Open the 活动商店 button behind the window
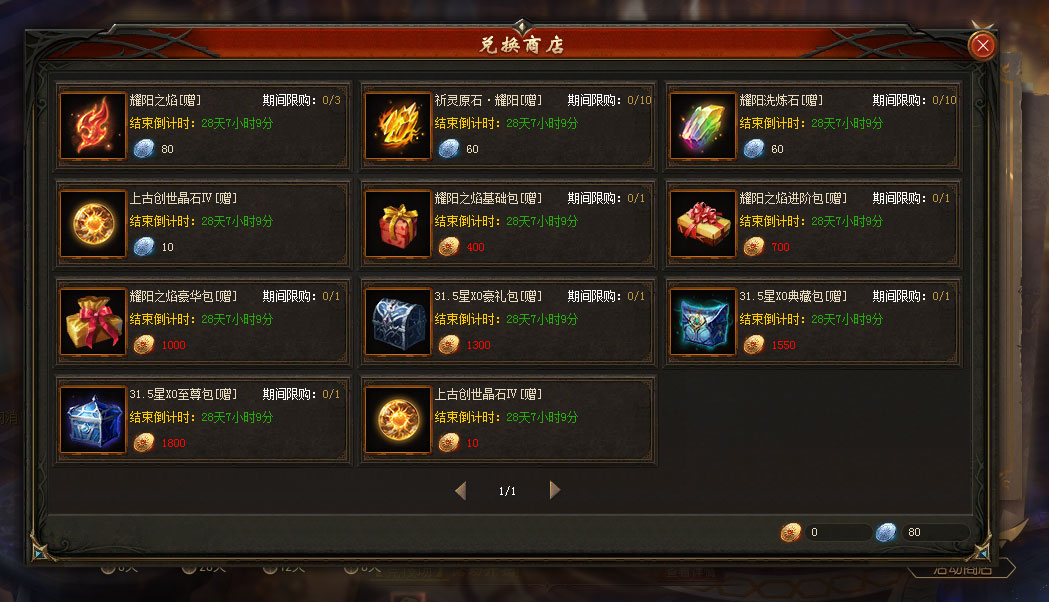Image resolution: width=1049 pixels, height=602 pixels. tap(962, 570)
